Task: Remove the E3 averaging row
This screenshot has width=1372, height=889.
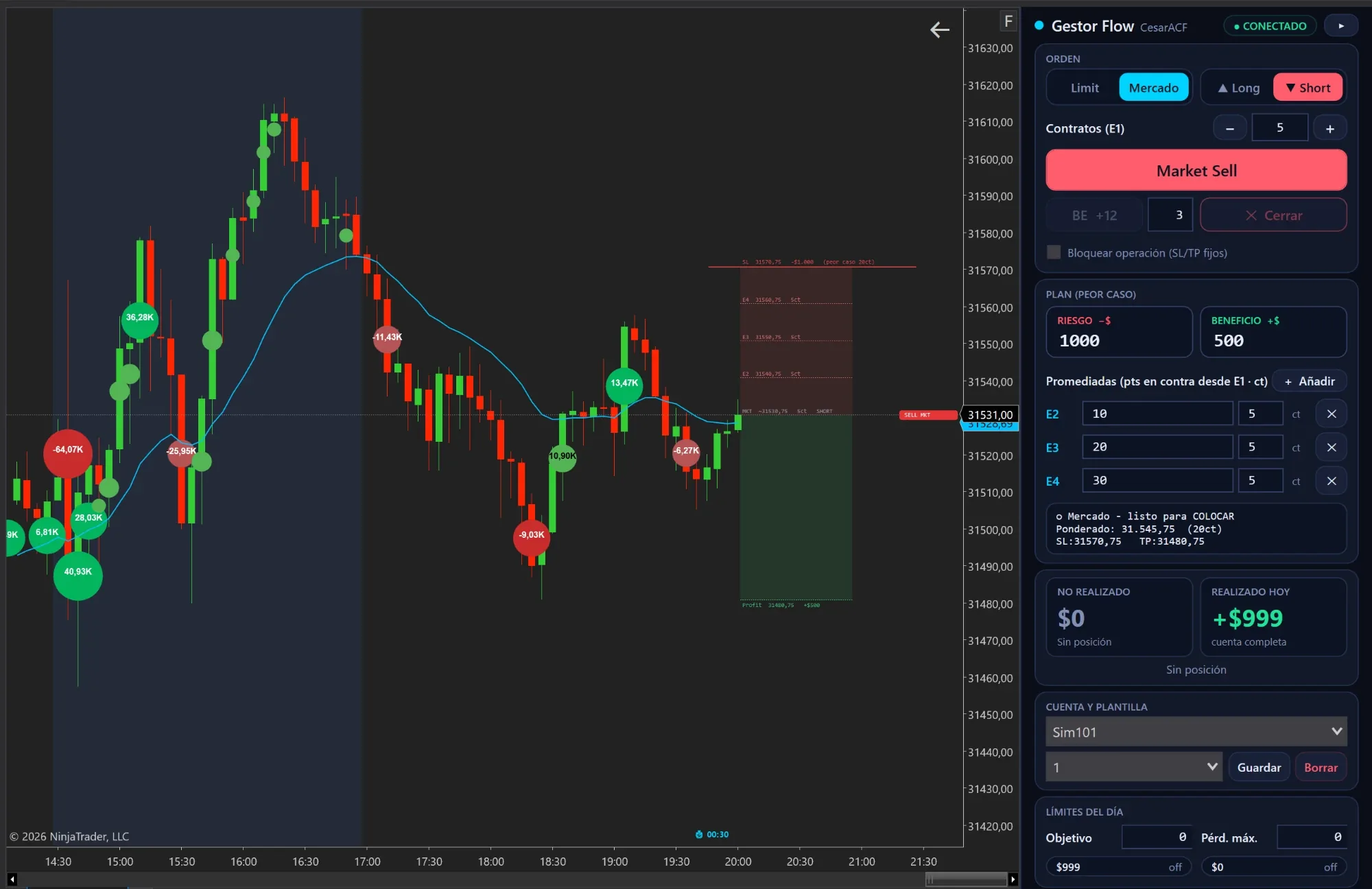Action: click(x=1332, y=447)
